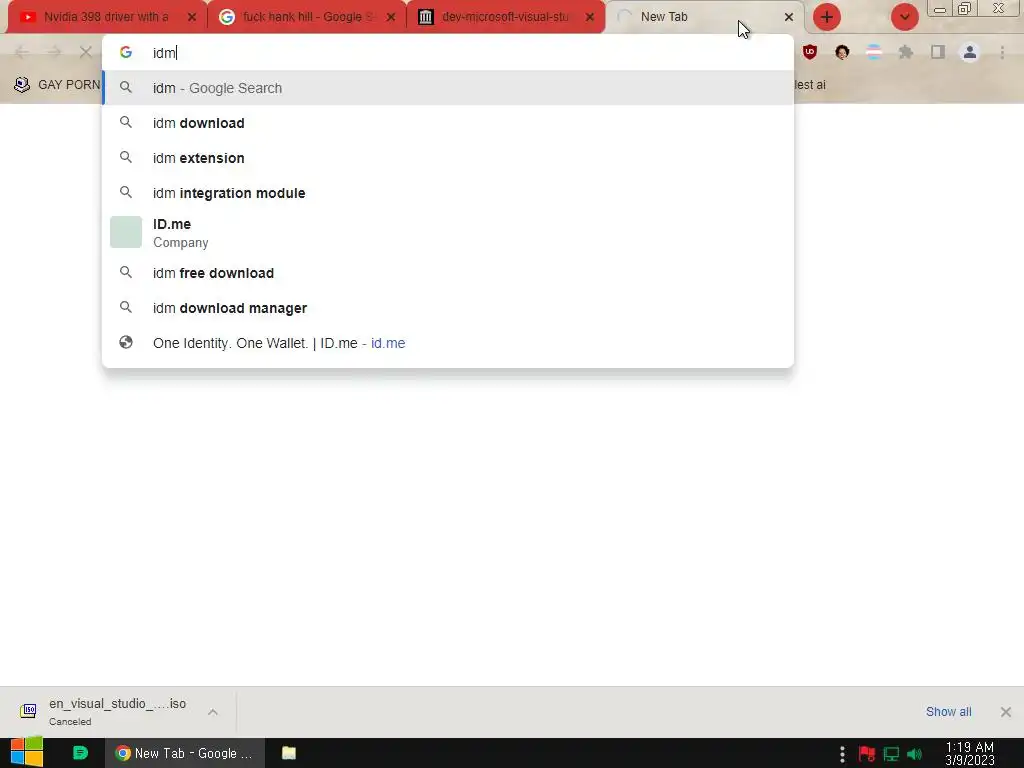
Task: Pick the 'idm download manager' suggestion
Action: [448, 308]
